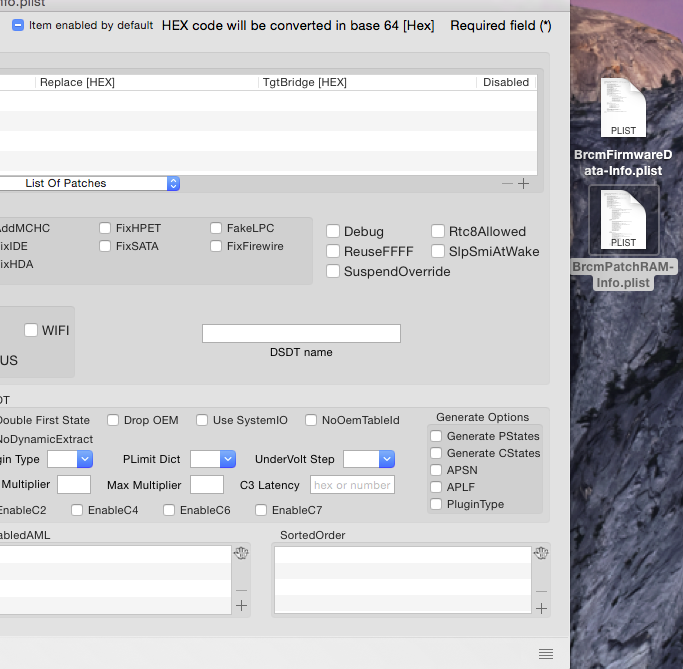
Task: Enable Generate CStates checkbox
Action: pyautogui.click(x=436, y=453)
